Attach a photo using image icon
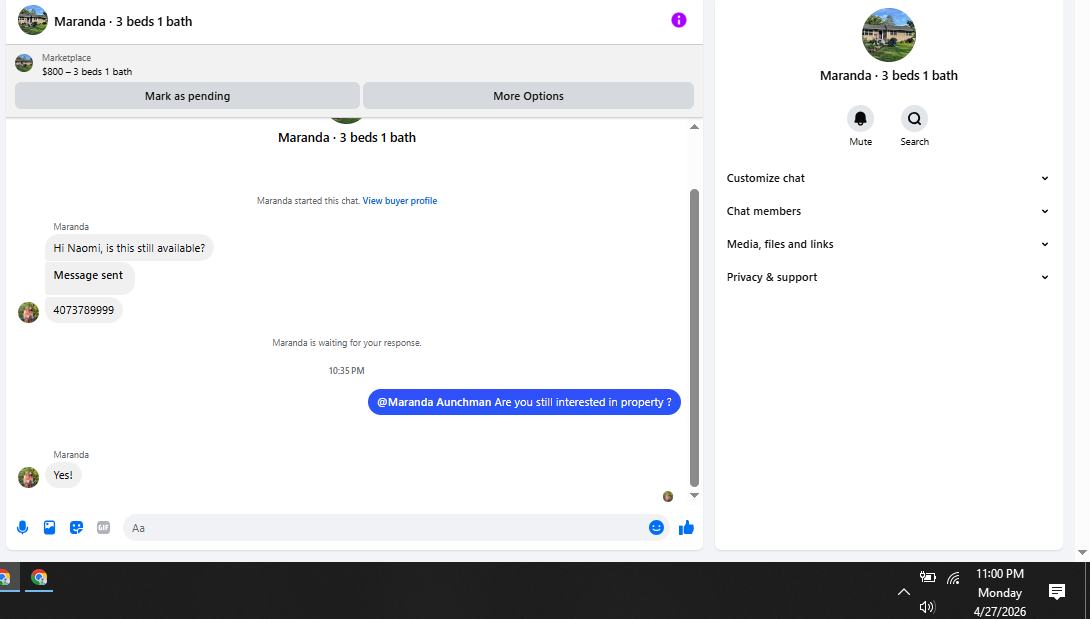Screen dimensions: 1090x619 (x=49, y=527)
